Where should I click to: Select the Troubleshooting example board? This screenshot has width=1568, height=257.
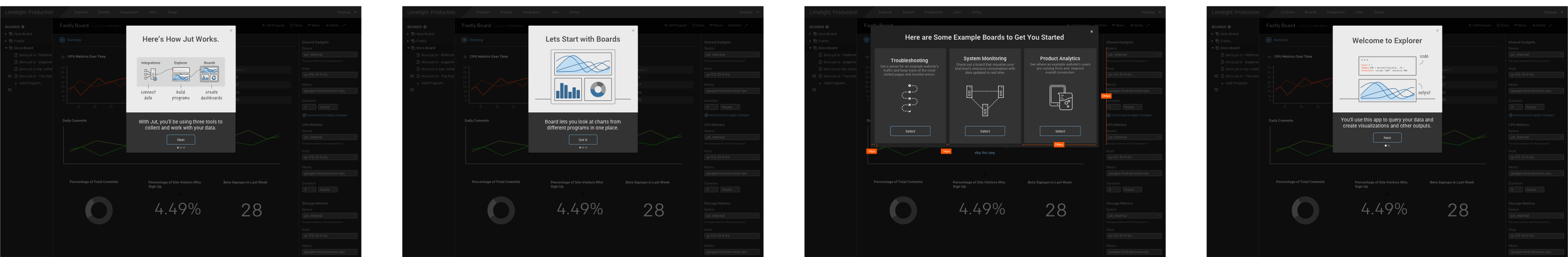tap(910, 131)
